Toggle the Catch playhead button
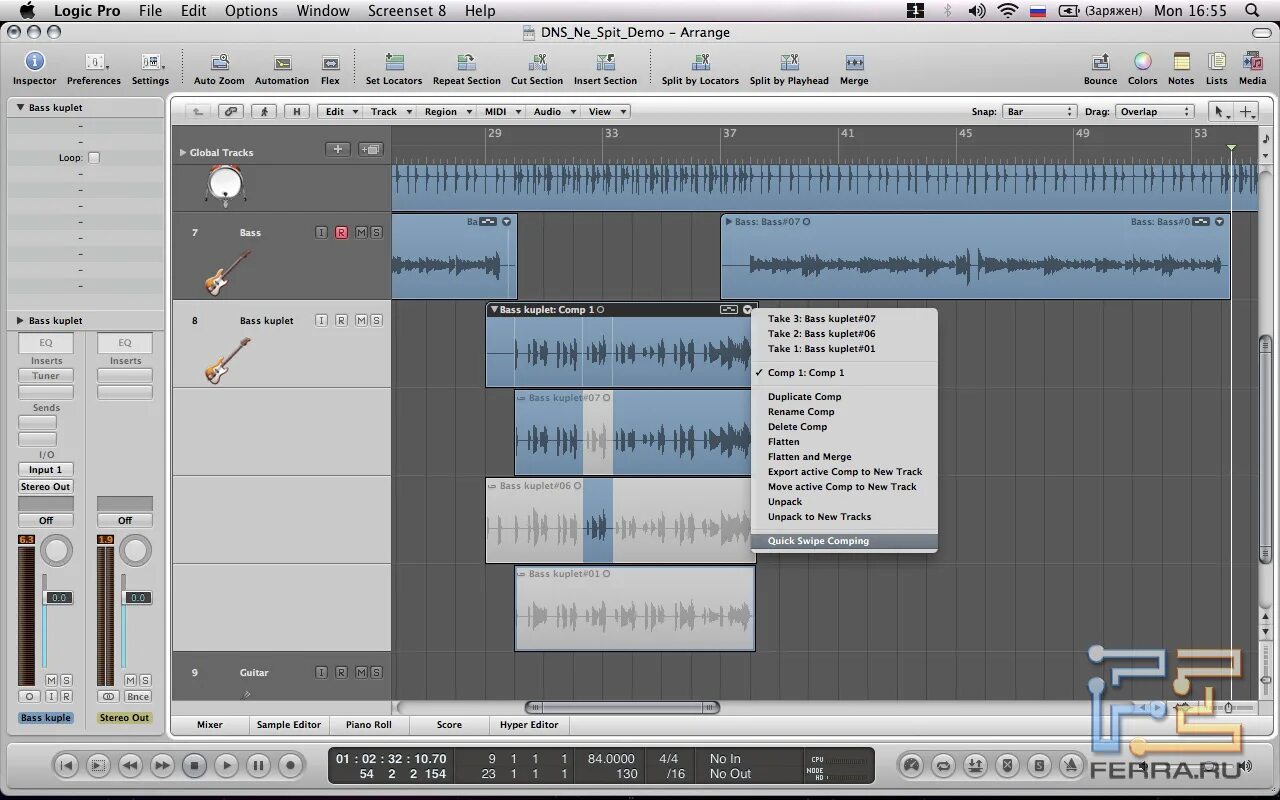This screenshot has width=1280, height=800. point(264,112)
